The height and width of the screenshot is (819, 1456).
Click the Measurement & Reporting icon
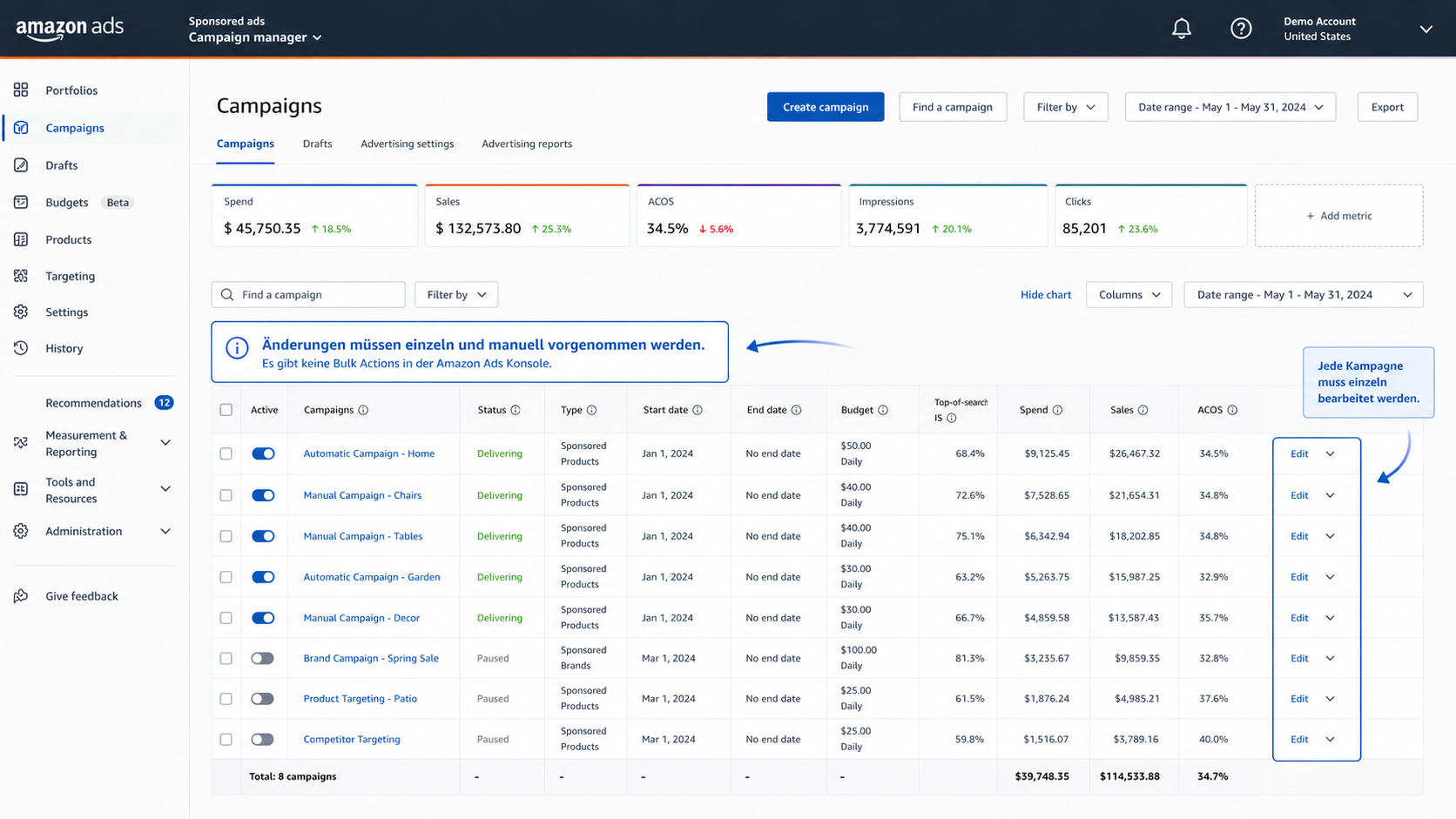click(21, 443)
